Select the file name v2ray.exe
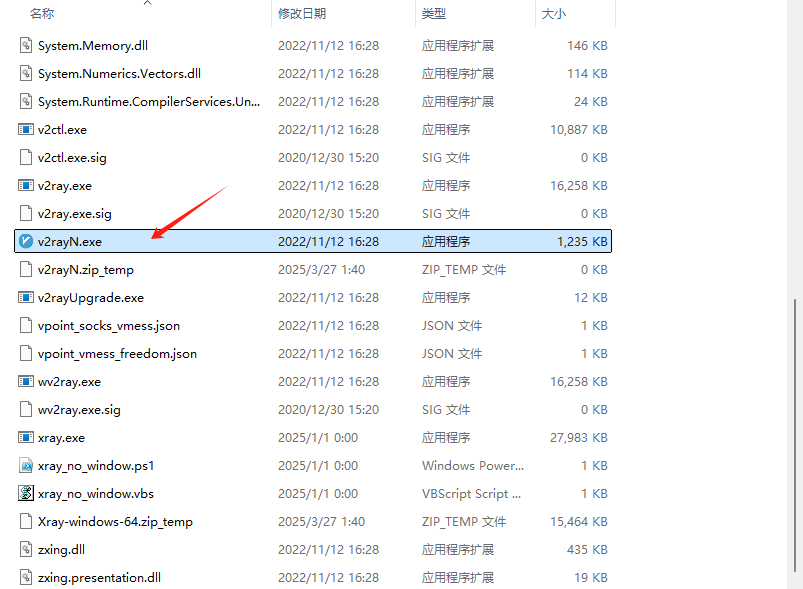The image size is (803, 589). 65,186
